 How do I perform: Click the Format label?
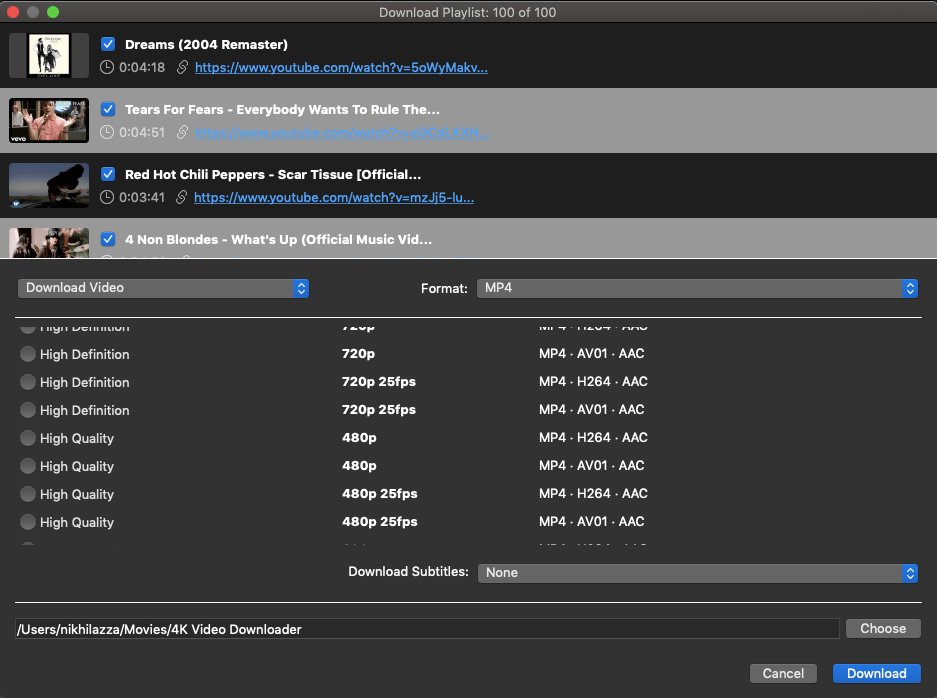(x=444, y=289)
